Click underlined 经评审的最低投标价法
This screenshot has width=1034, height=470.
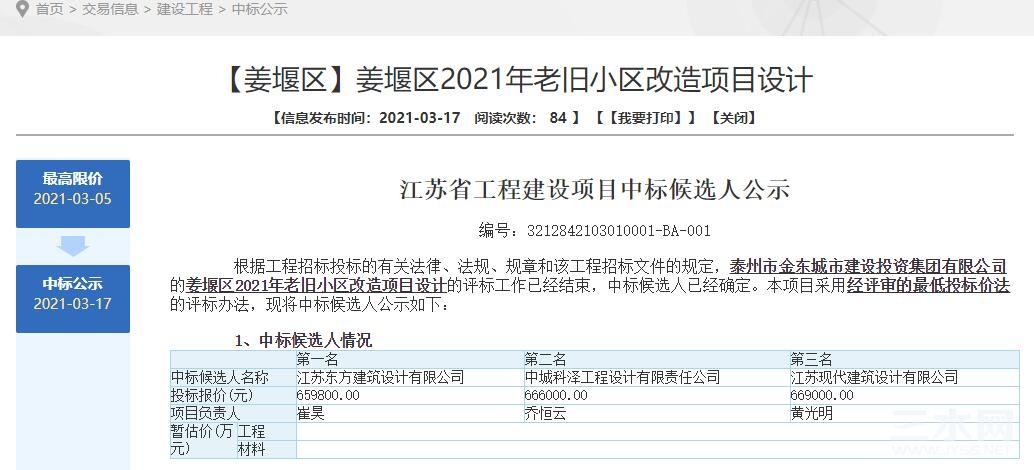pyautogui.click(x=928, y=285)
